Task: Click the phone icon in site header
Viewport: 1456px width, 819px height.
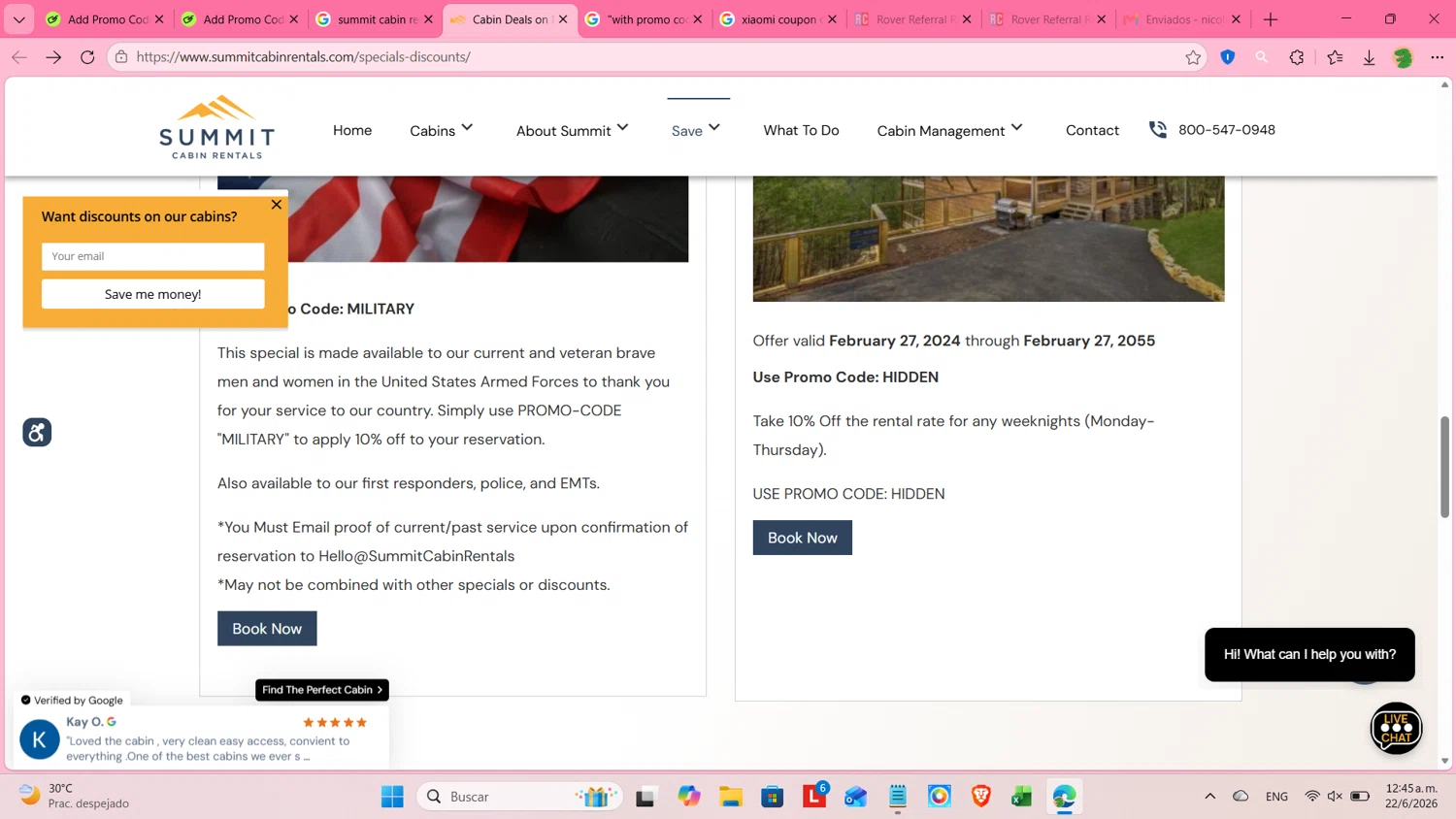Action: tap(1158, 129)
